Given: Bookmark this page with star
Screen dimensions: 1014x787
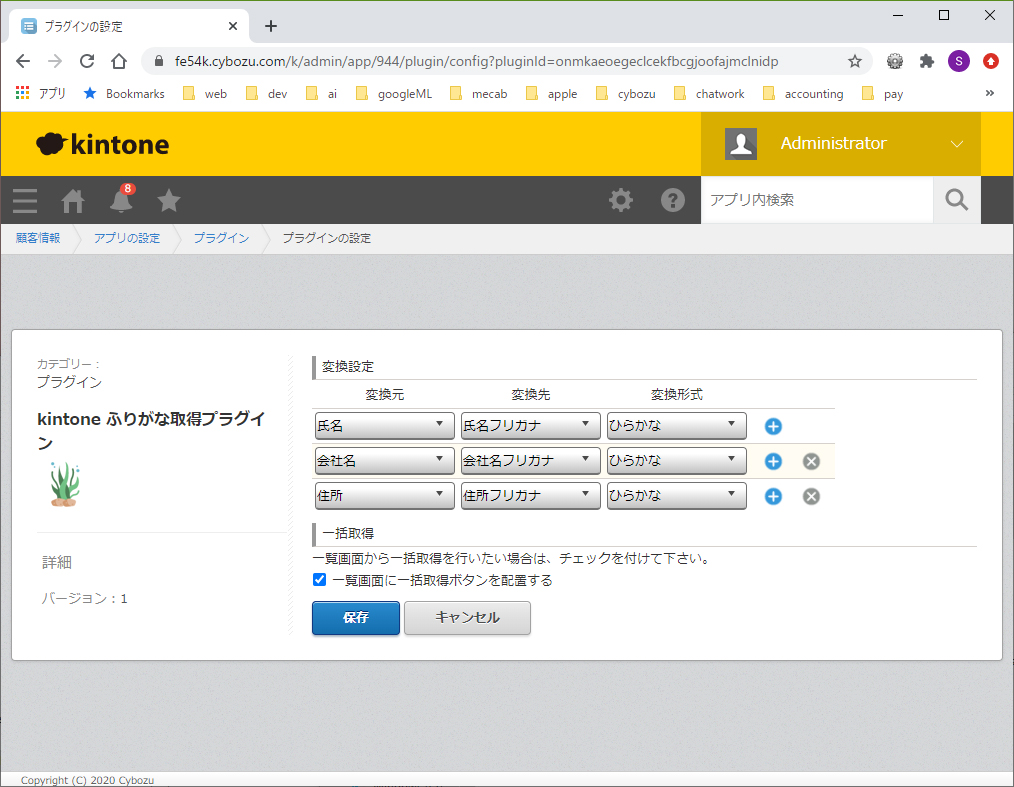Looking at the screenshot, I should 854,61.
